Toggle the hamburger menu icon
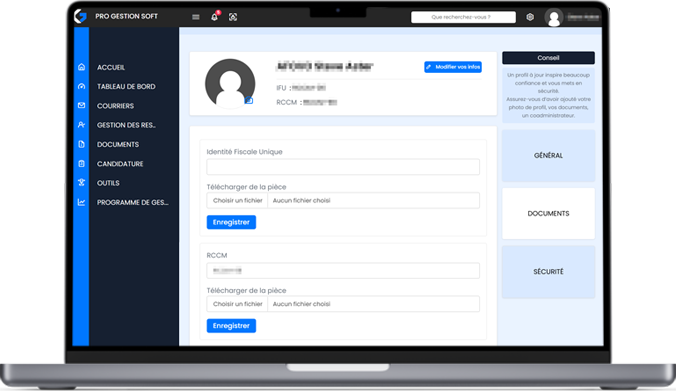The width and height of the screenshot is (676, 391). click(x=196, y=17)
